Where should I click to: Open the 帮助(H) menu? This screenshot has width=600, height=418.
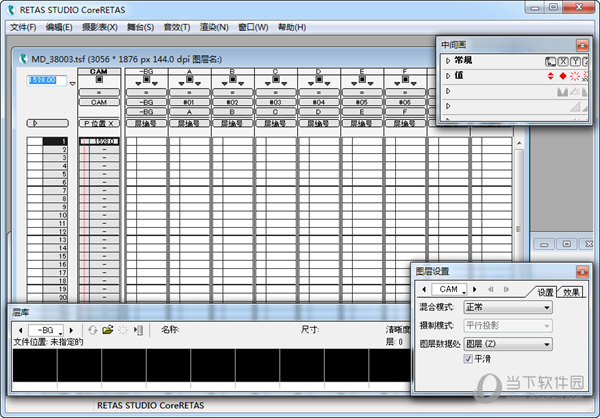tap(292, 28)
